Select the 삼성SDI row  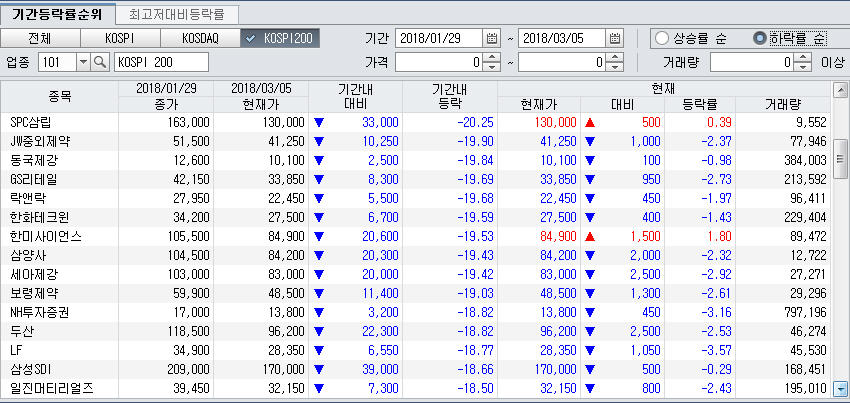[x=415, y=369]
